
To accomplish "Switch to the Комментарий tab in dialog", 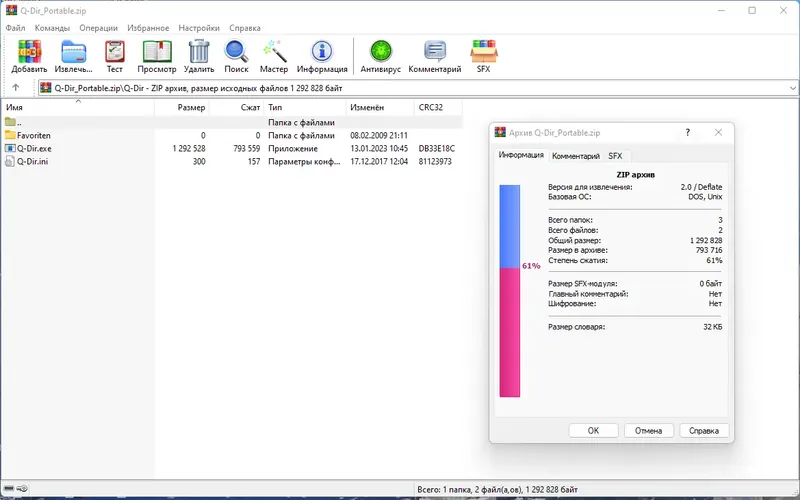I will [x=576, y=156].
